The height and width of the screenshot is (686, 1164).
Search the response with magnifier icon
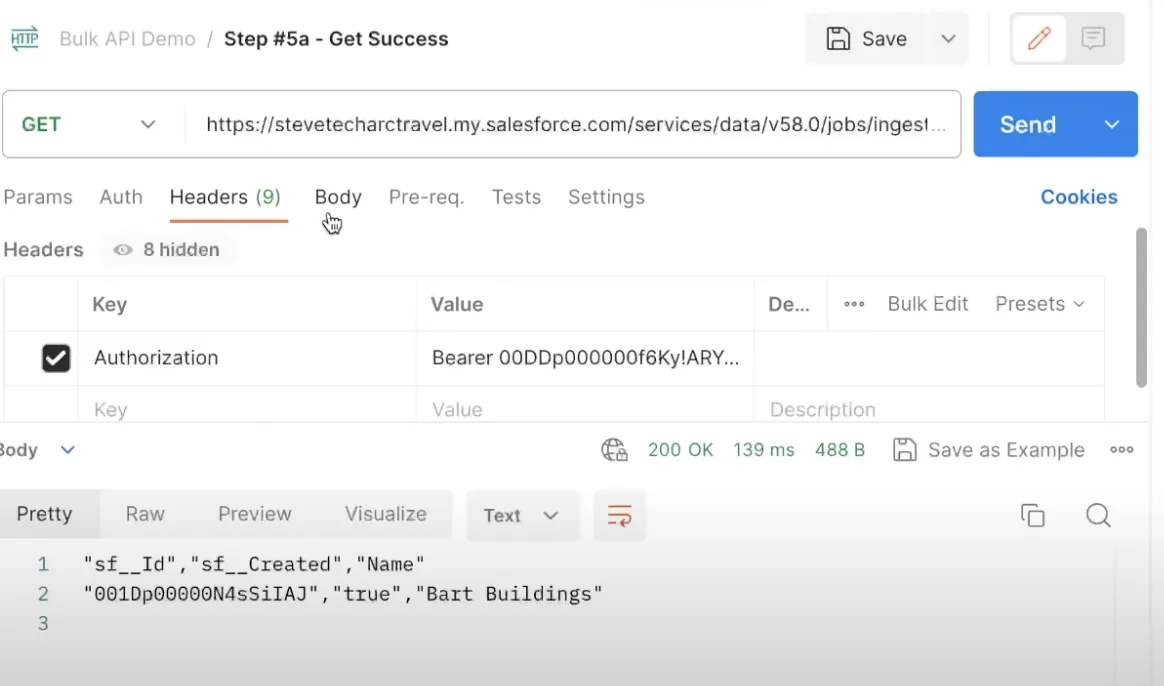coord(1098,515)
